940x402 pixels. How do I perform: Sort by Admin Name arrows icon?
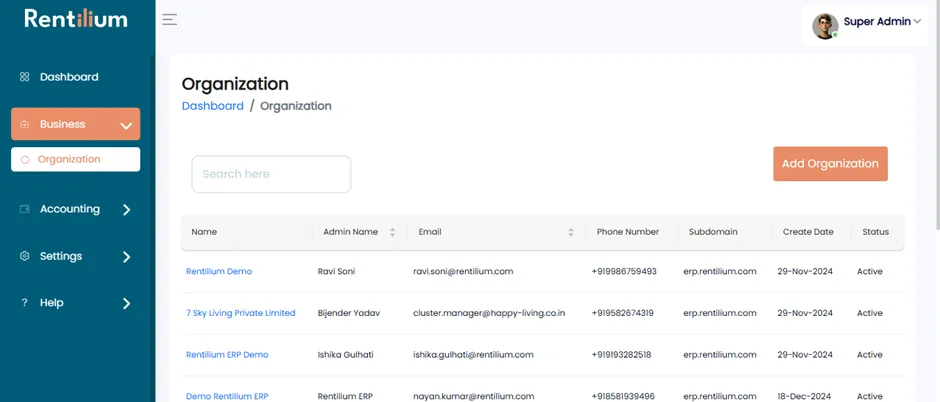coord(392,232)
